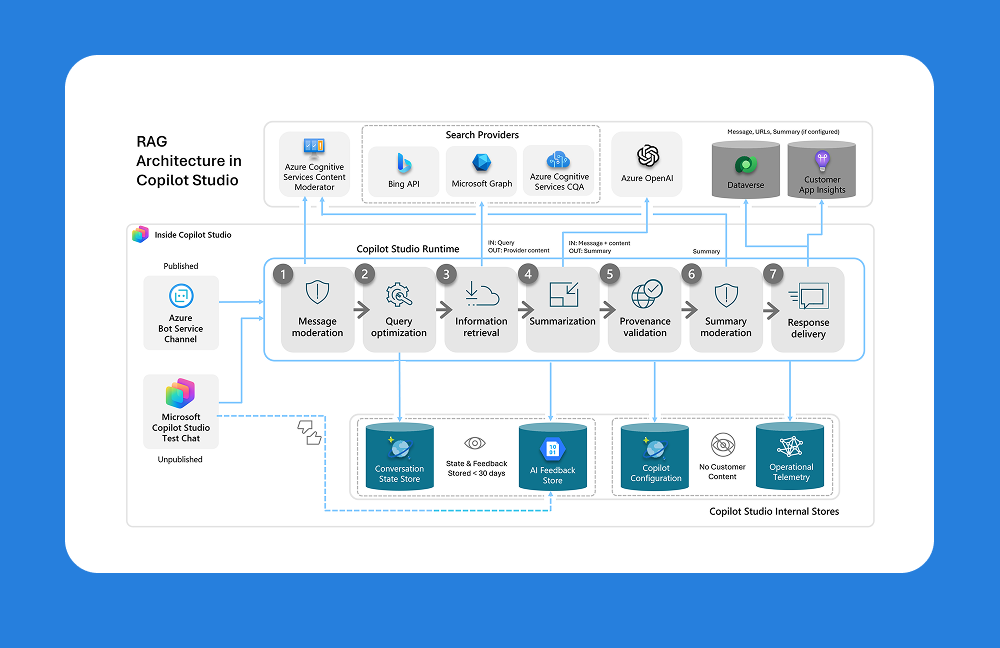The width and height of the screenshot is (1000, 648).
Task: Click Information retrieval cloud download icon
Action: (482, 294)
